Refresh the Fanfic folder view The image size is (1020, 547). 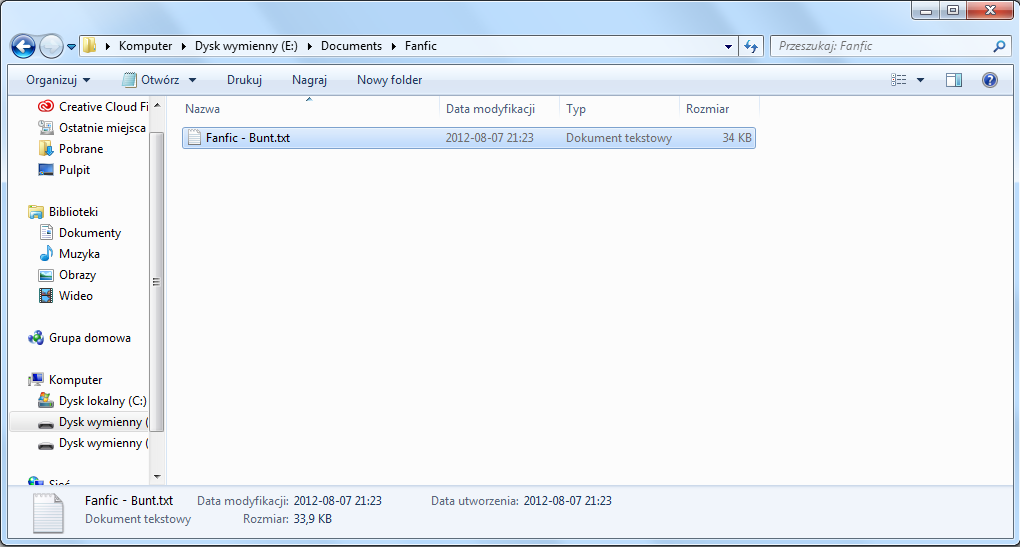tap(751, 46)
